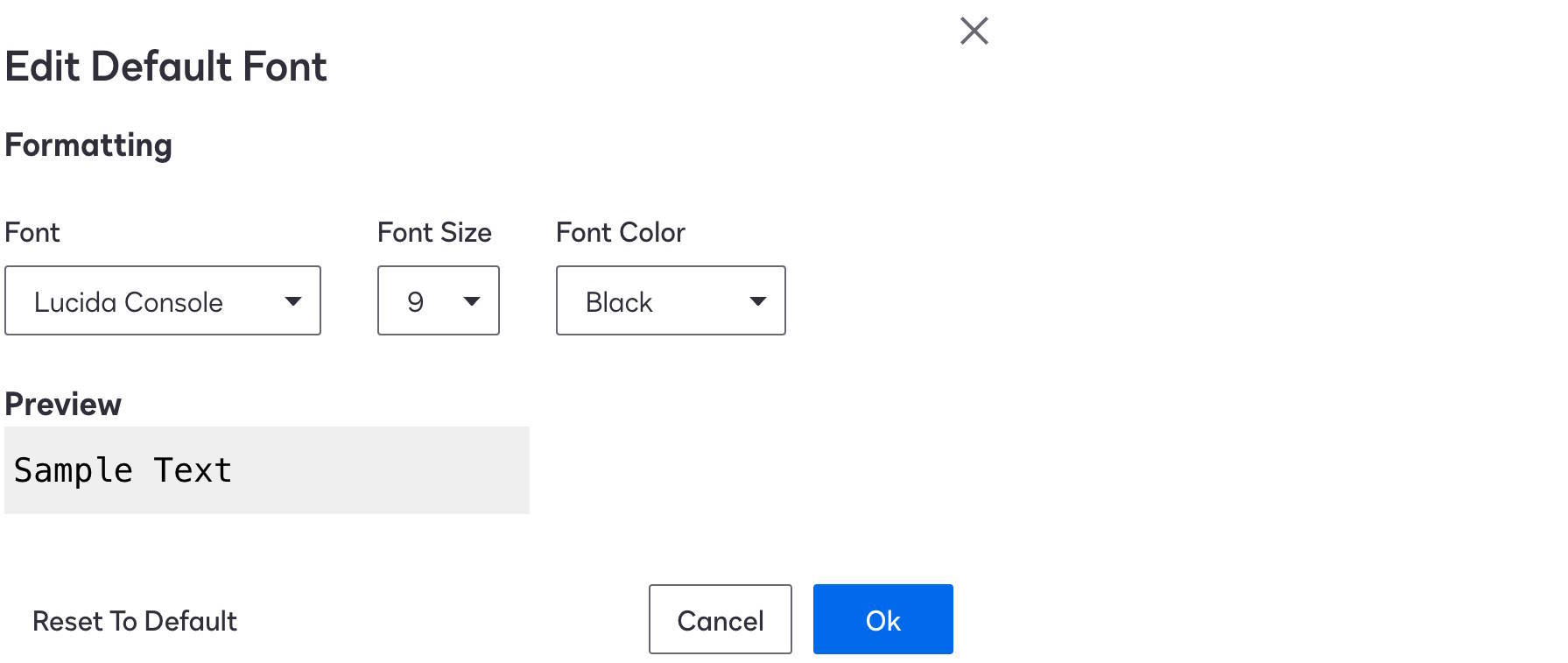Click the Font field label
This screenshot has height=663, width=1568.
(32, 231)
